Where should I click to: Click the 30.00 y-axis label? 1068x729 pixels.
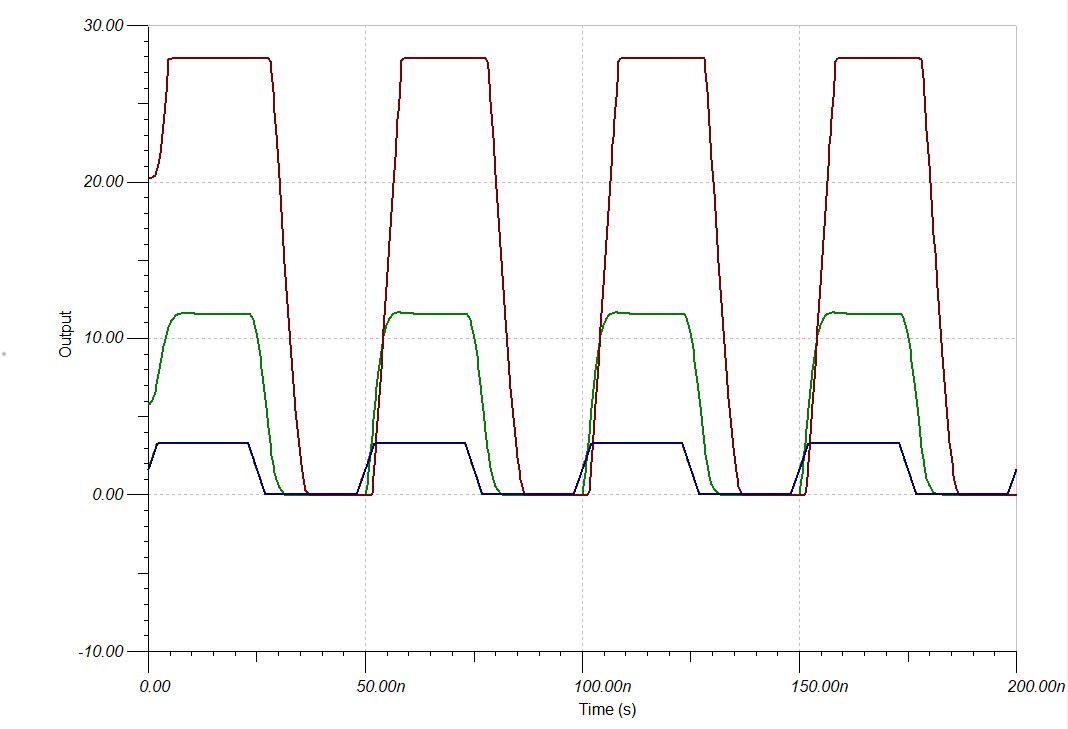point(104,26)
